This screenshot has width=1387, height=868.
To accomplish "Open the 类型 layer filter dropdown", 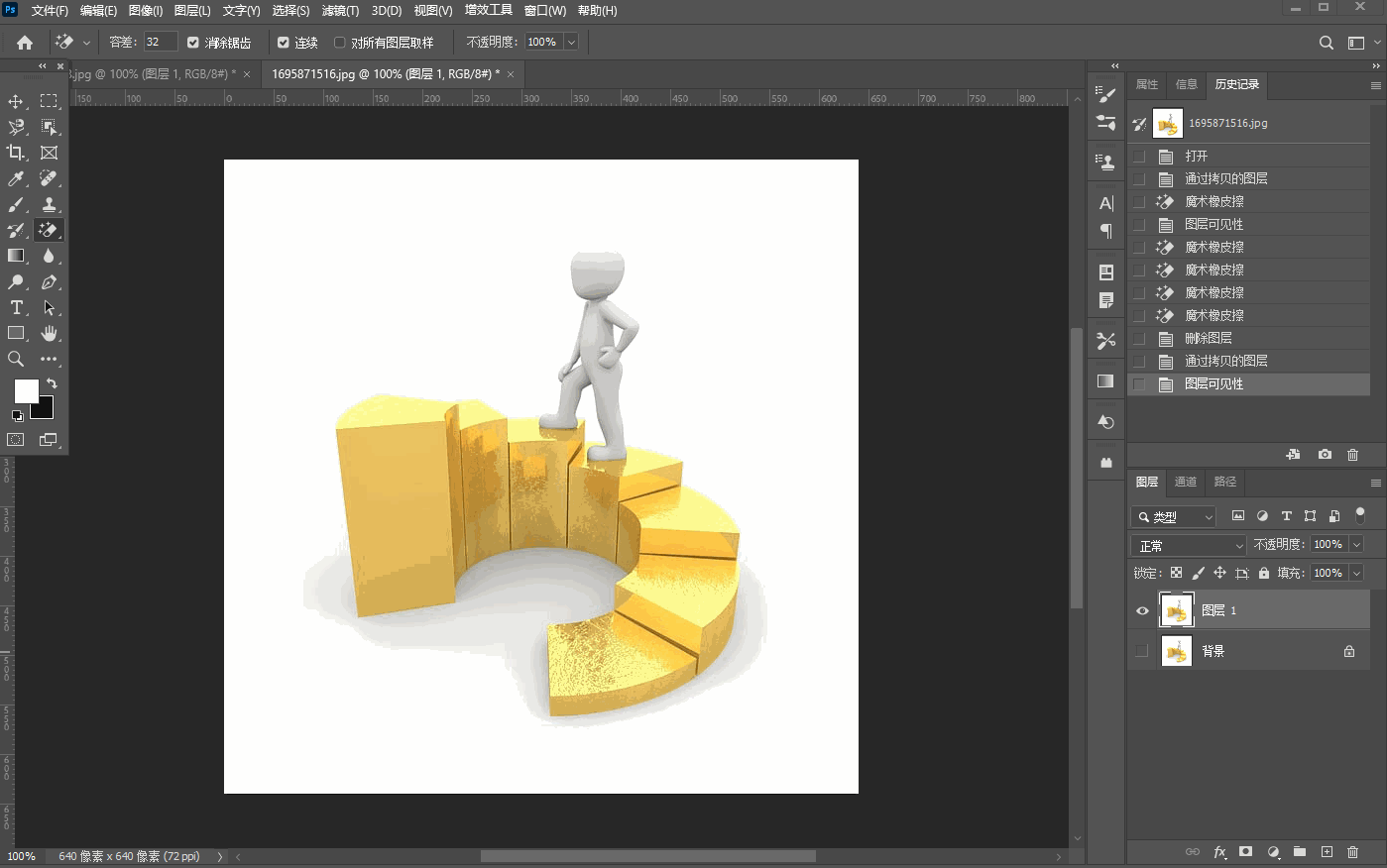I will pos(1174,516).
